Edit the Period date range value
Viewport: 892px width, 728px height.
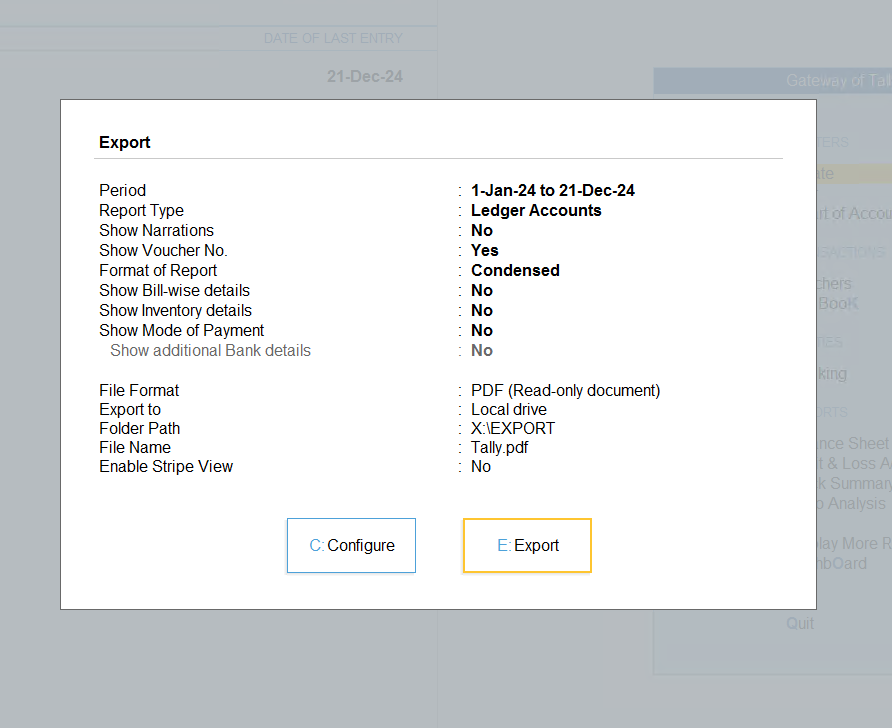point(553,190)
